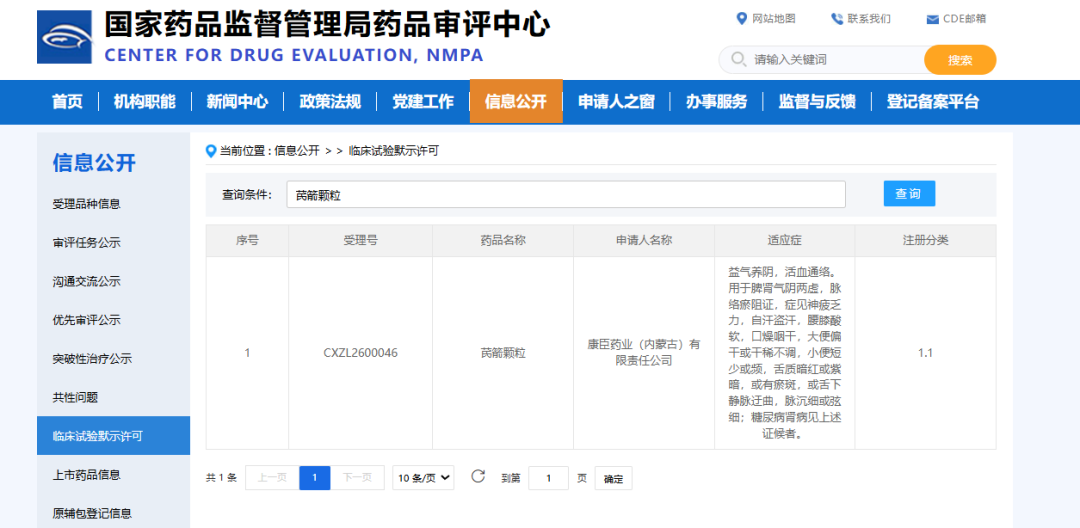The height and width of the screenshot is (528, 1080).
Task: Click the refresh icon in pagination bar
Action: point(478,476)
